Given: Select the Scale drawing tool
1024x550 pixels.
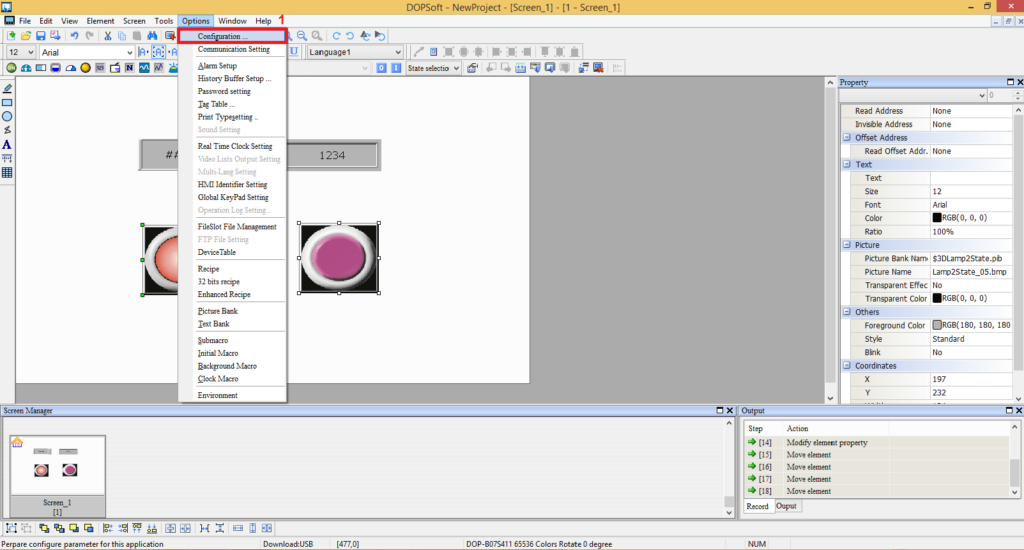Looking at the screenshot, I should point(7,158).
